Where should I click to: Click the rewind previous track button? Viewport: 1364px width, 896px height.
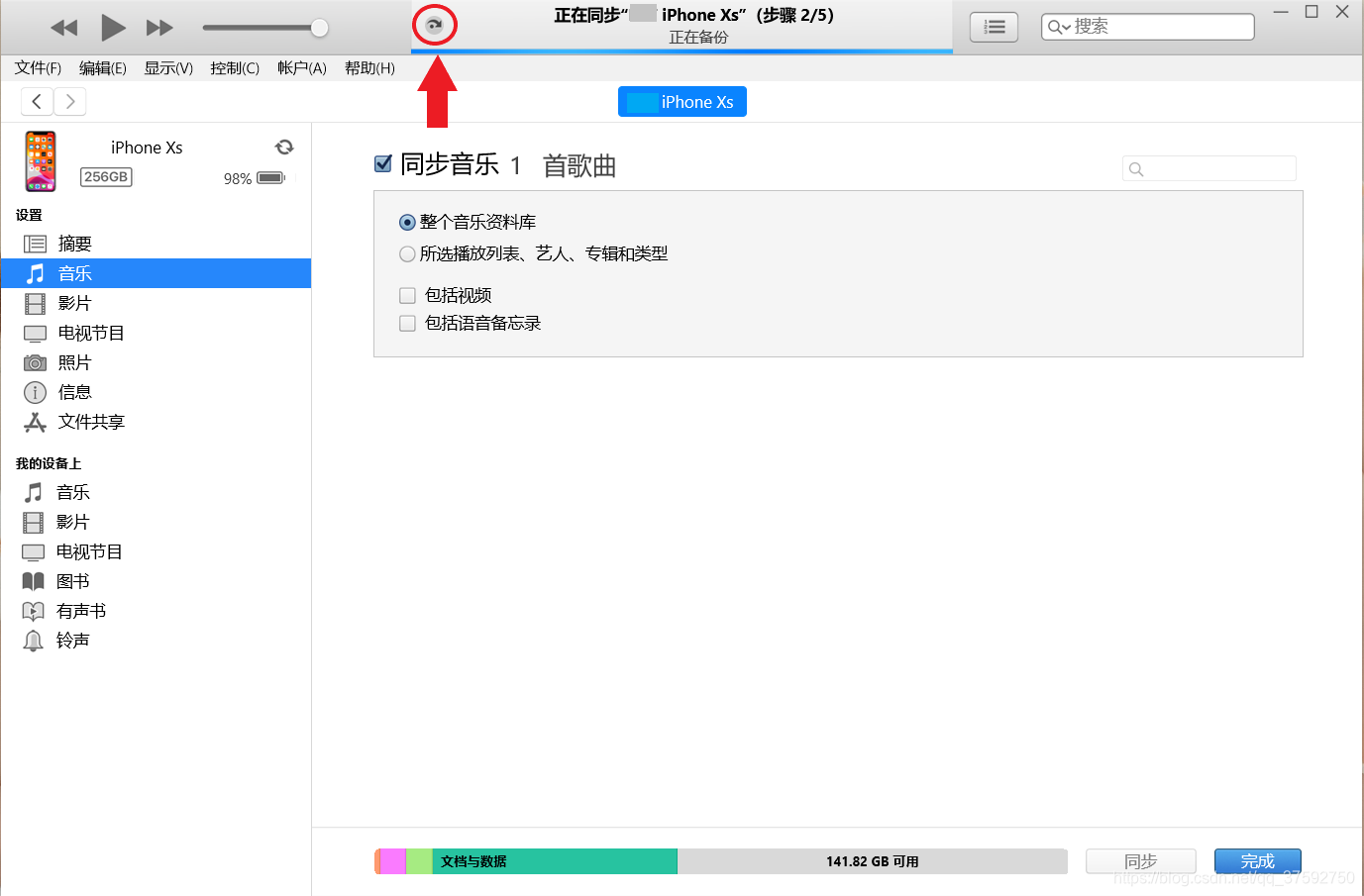click(x=64, y=28)
